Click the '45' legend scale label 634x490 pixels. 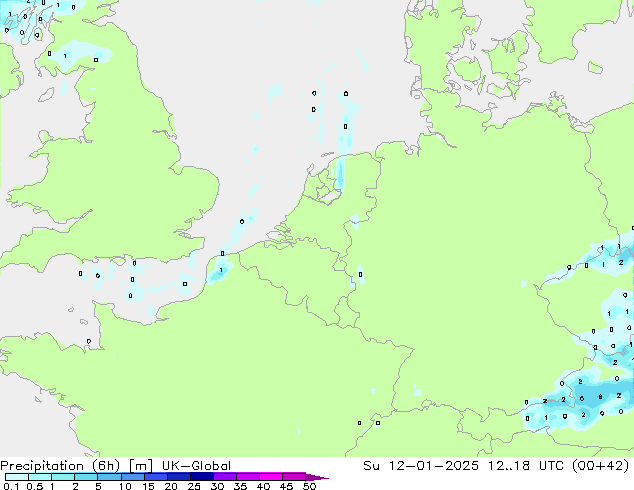(286, 486)
